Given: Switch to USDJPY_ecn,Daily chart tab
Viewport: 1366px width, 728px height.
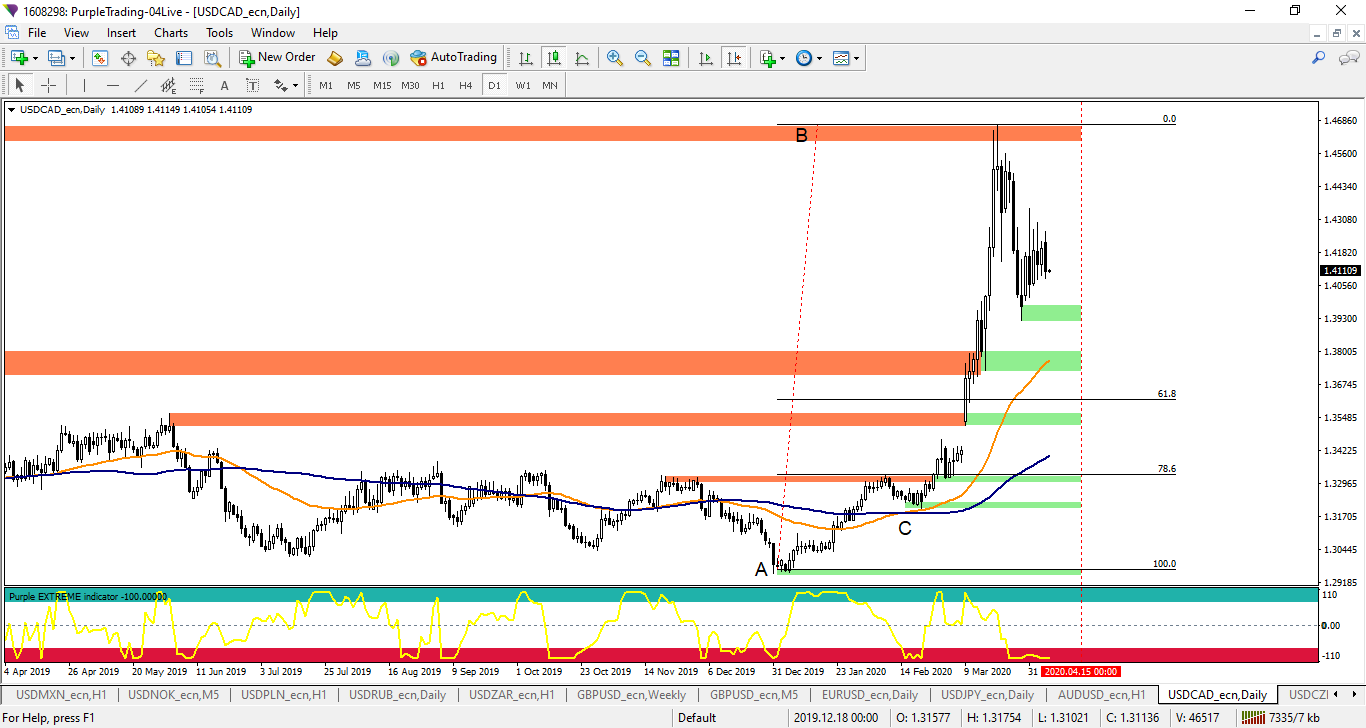Looking at the screenshot, I should pyautogui.click(x=988, y=694).
